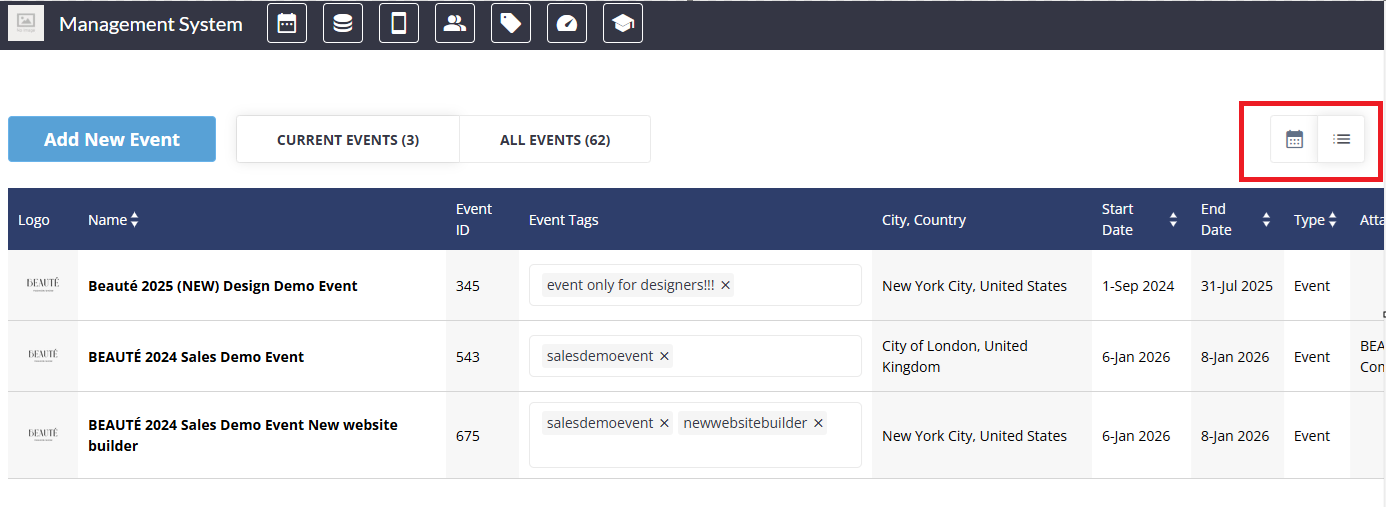This screenshot has width=1386, height=507.
Task: Sort events by Start Date arrows
Action: [1173, 220]
